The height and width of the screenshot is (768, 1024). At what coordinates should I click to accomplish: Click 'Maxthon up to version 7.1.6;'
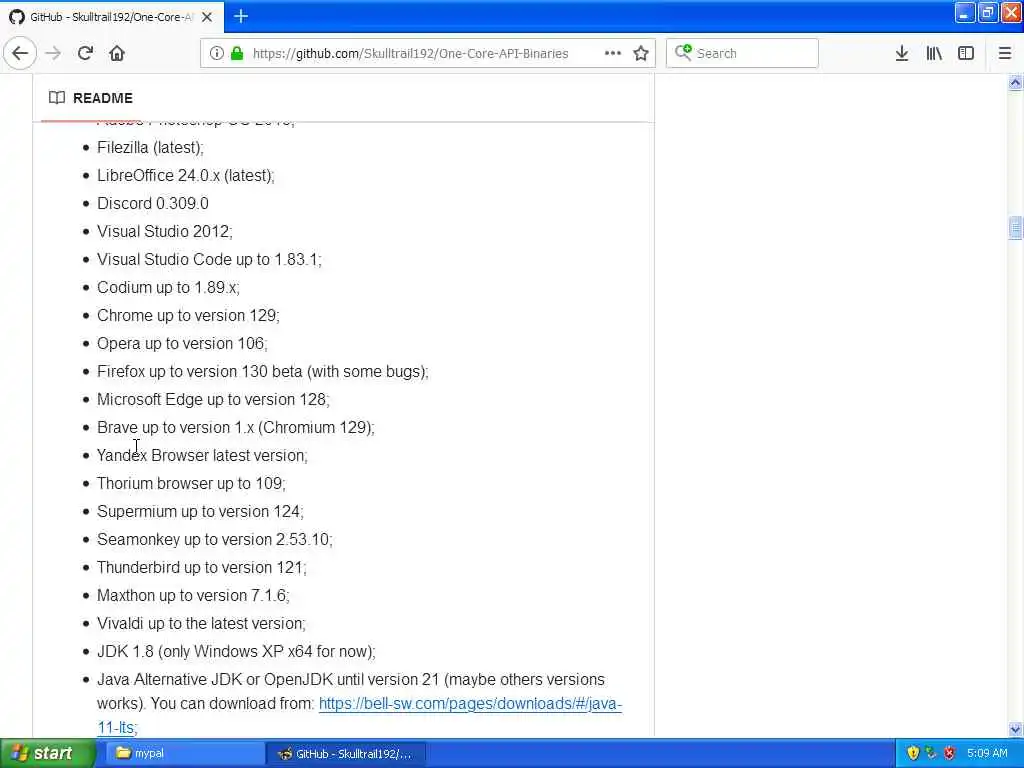[193, 596]
